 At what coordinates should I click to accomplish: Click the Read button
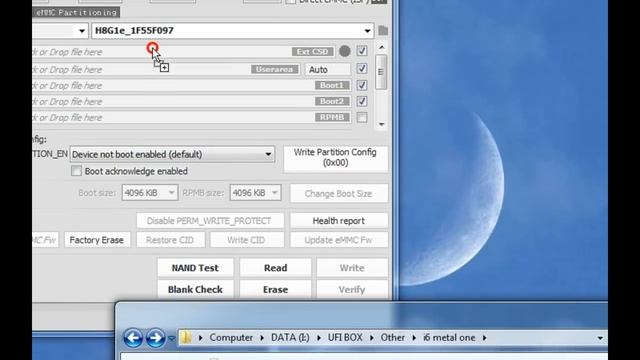click(x=276, y=268)
